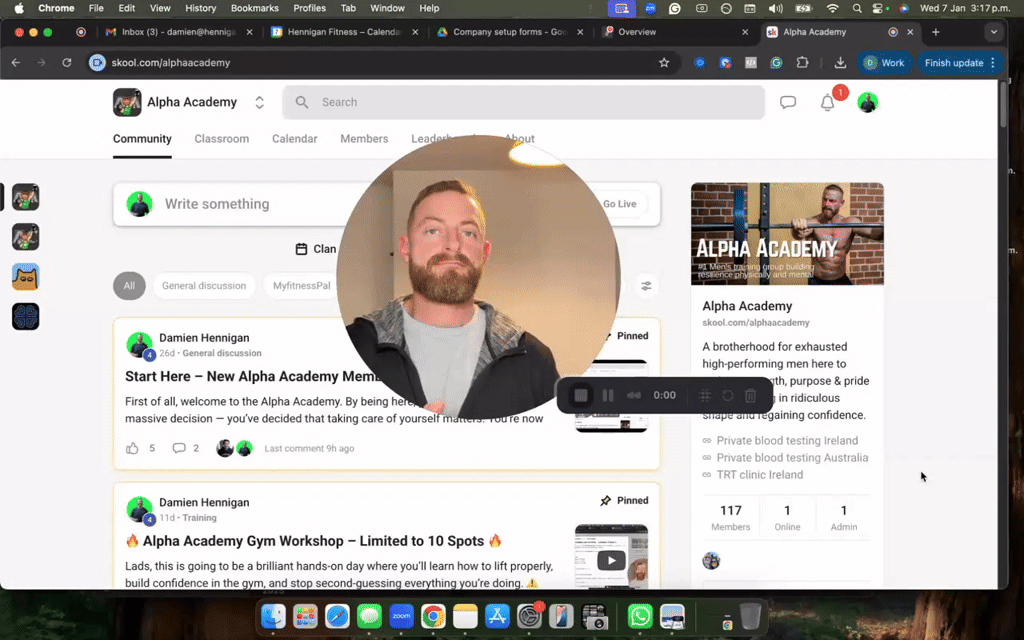Screen dimensions: 1024x640
Task: Open the post filter settings icon
Action: pyautogui.click(x=646, y=286)
